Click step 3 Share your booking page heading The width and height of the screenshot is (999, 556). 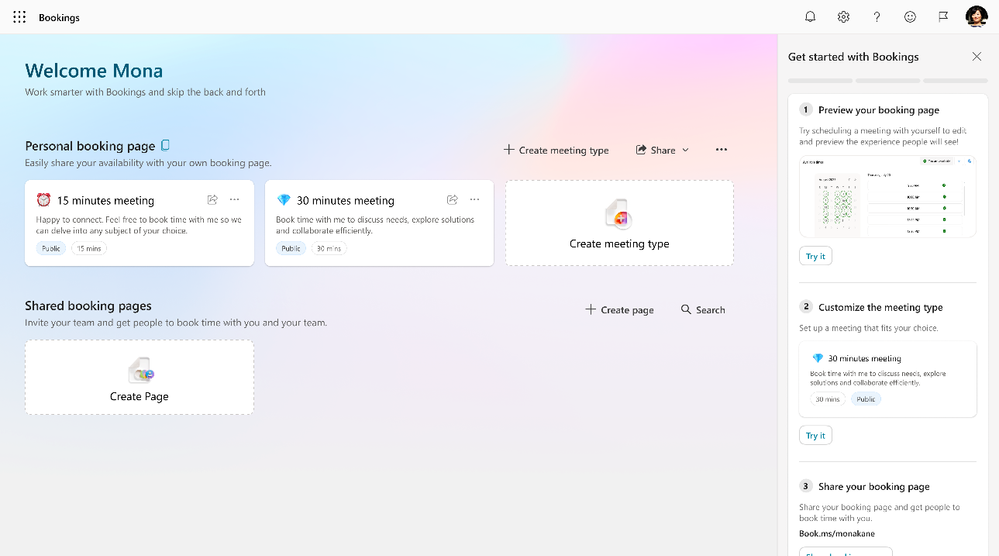[x=873, y=487]
